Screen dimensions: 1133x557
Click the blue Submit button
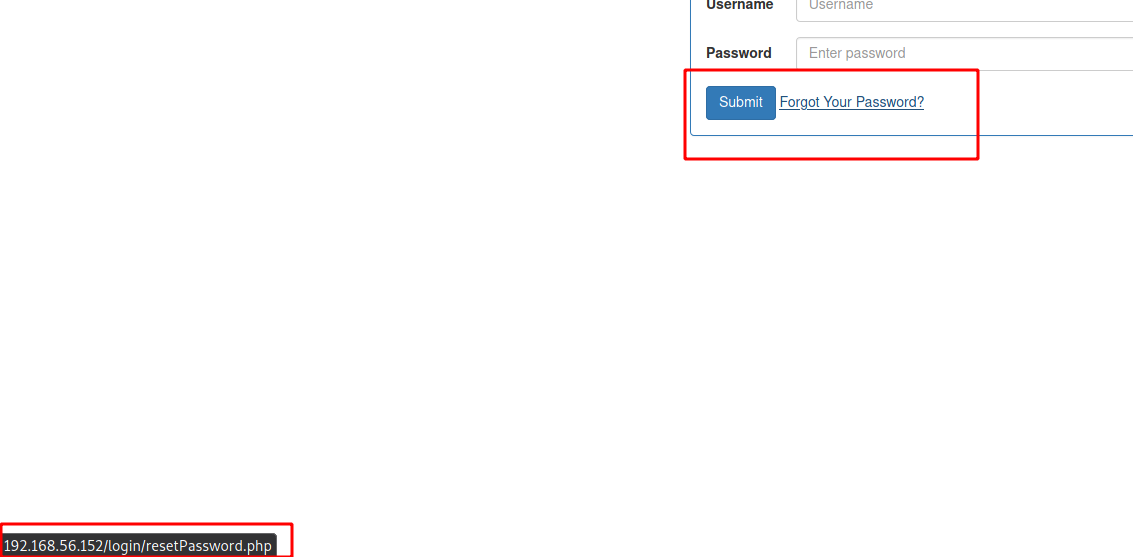pyautogui.click(x=741, y=103)
